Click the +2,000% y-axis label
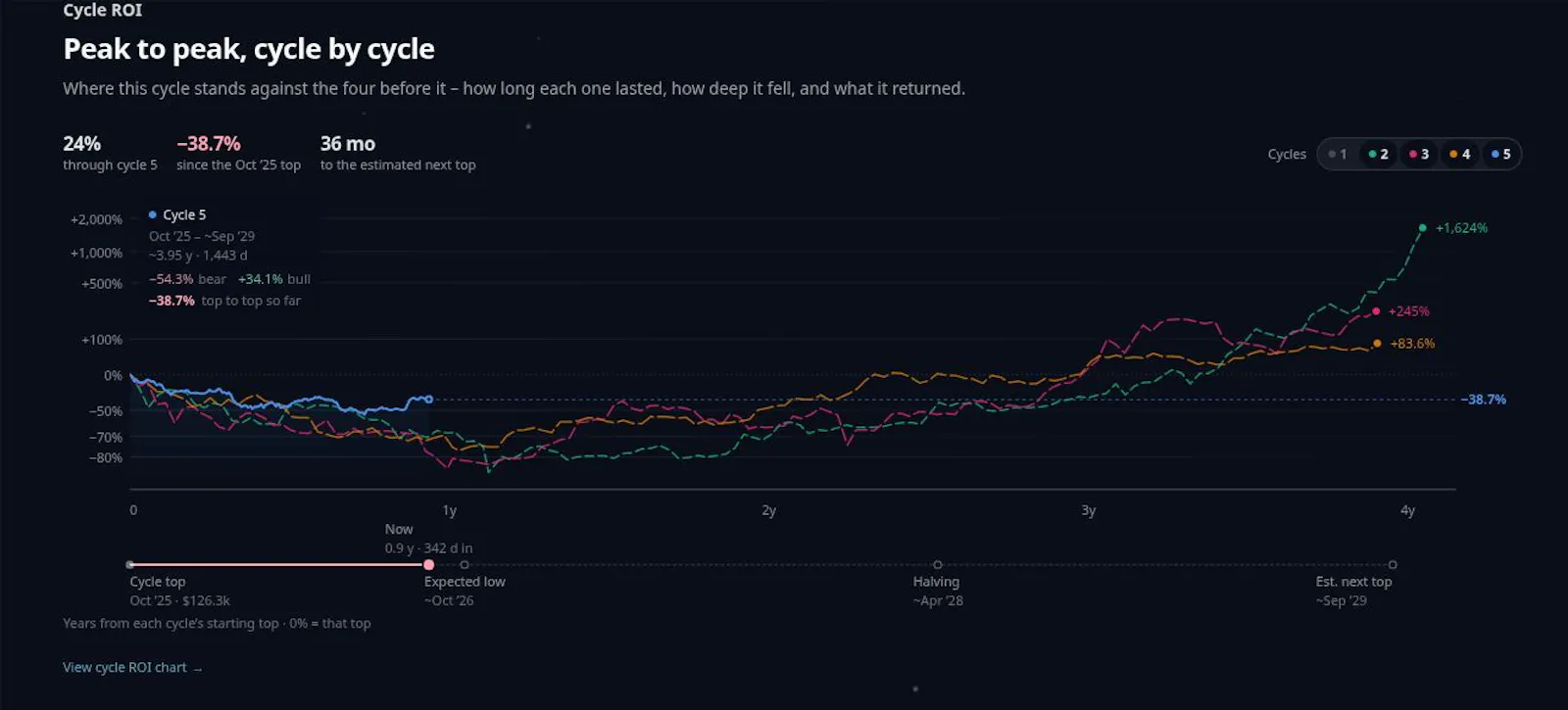 point(96,219)
